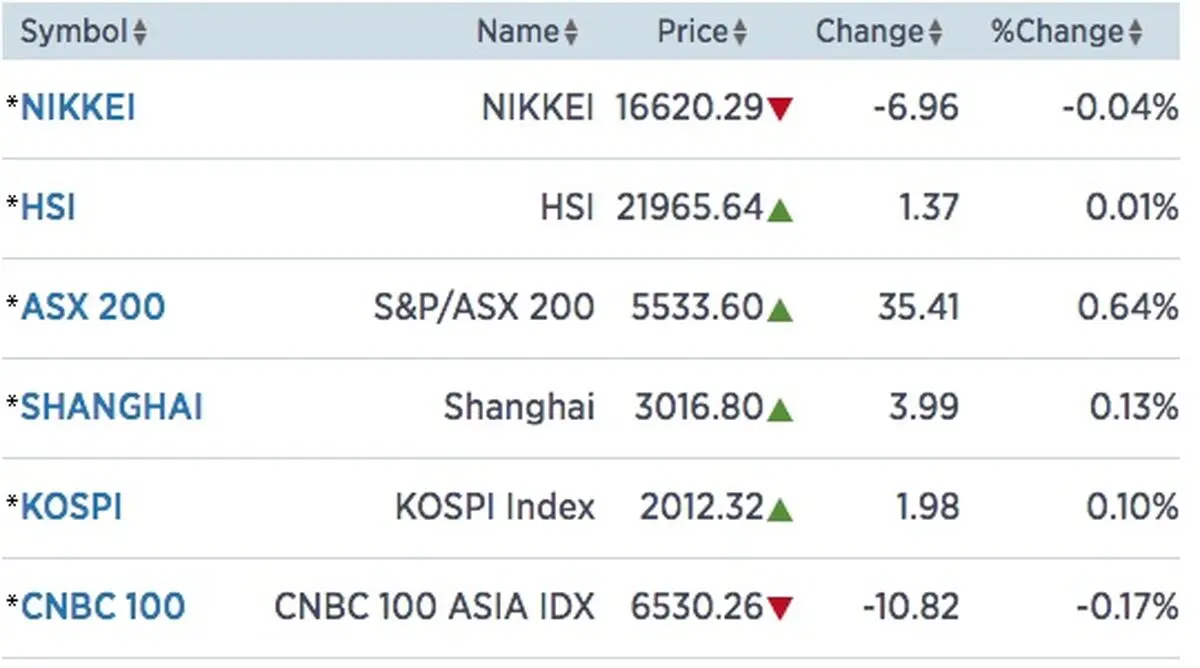Sort table by Symbol column arrows
The height and width of the screenshot is (668, 1200).
[x=140, y=33]
